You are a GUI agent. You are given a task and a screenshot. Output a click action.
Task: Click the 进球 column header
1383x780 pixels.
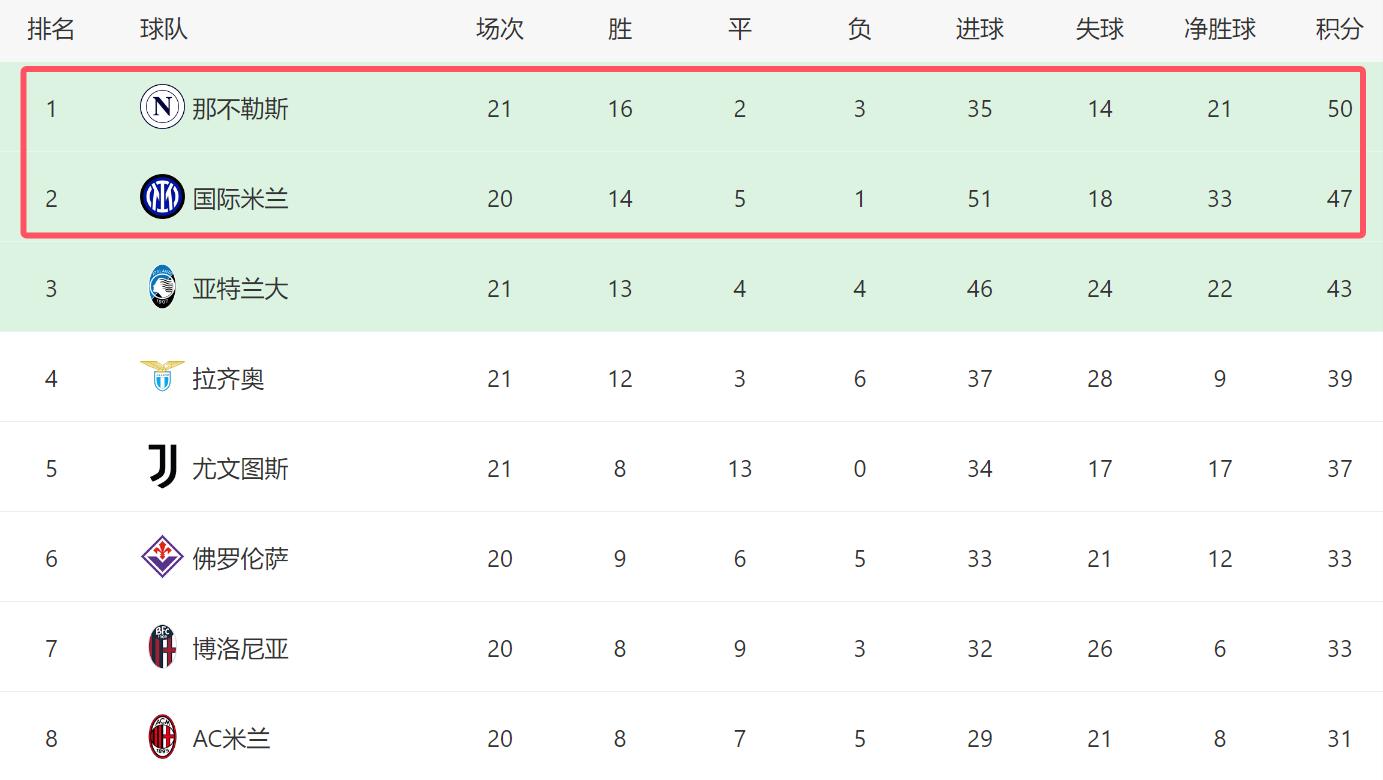980,29
